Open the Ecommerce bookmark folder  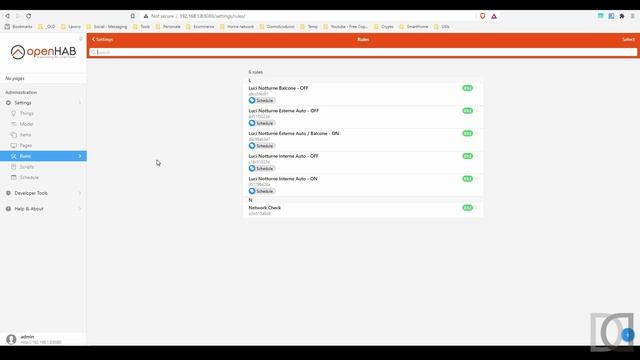tap(200, 27)
